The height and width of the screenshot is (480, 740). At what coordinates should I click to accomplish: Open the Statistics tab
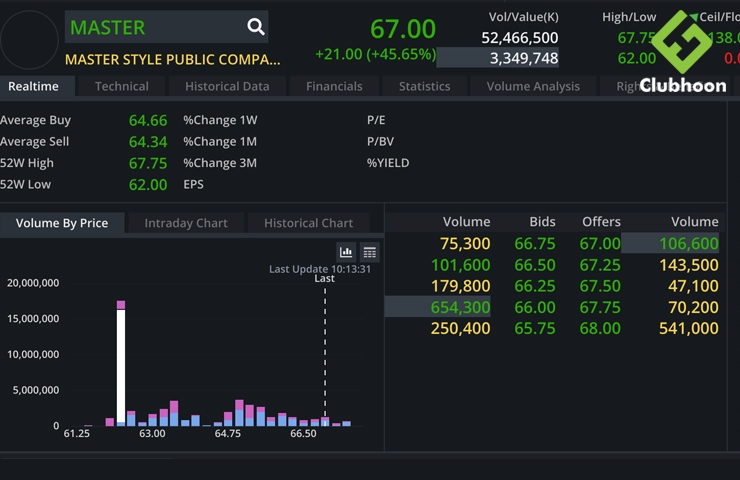point(424,86)
